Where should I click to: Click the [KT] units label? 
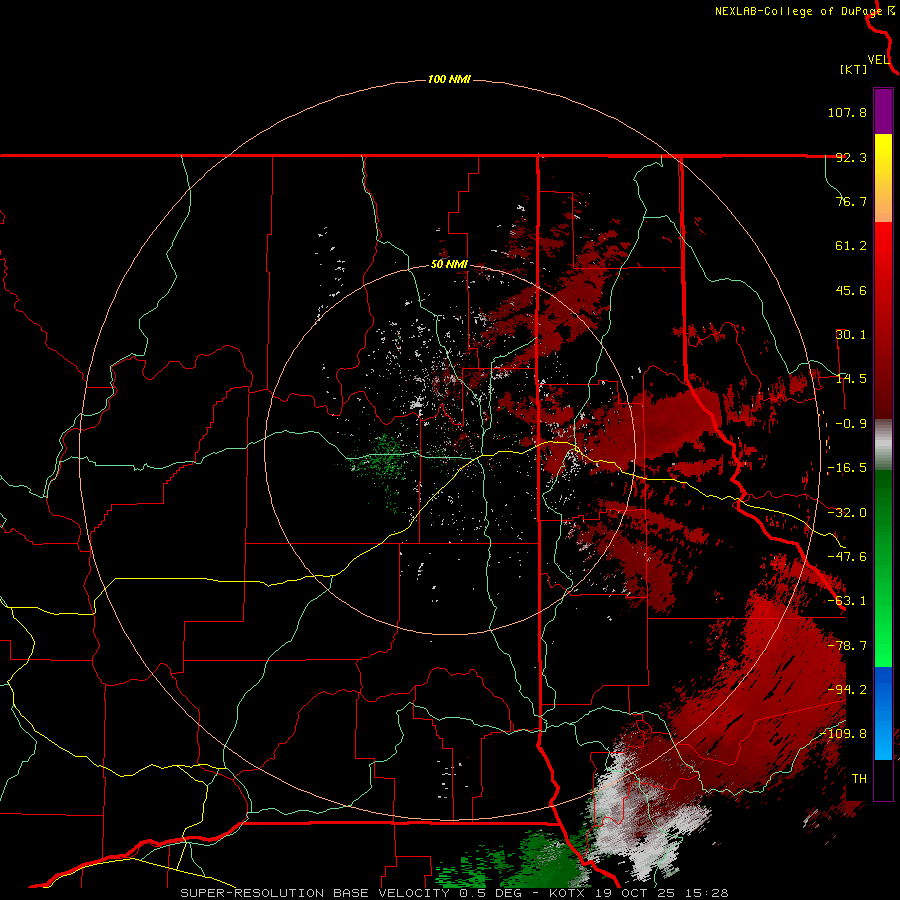(854, 69)
